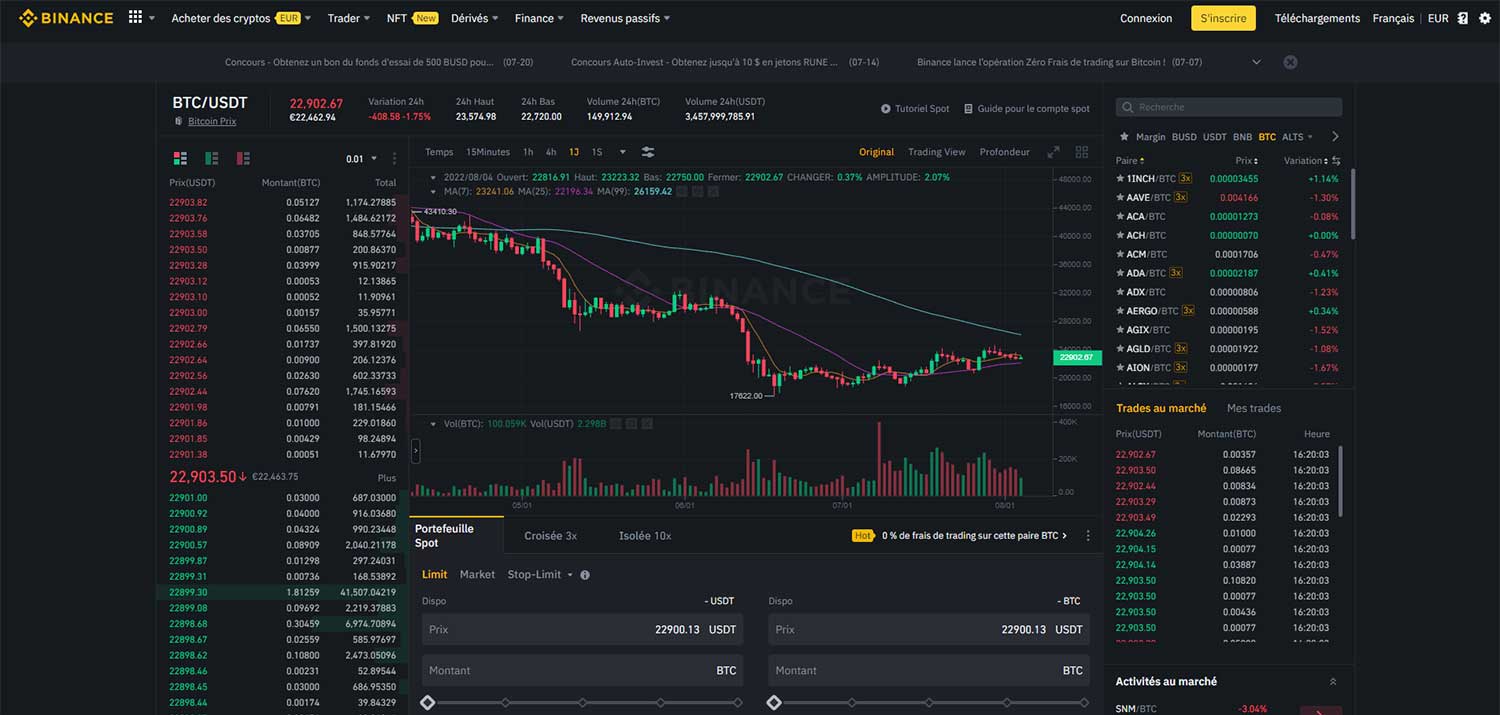Open the Dérivés menu
The image size is (1500, 715).
pyautogui.click(x=475, y=18)
